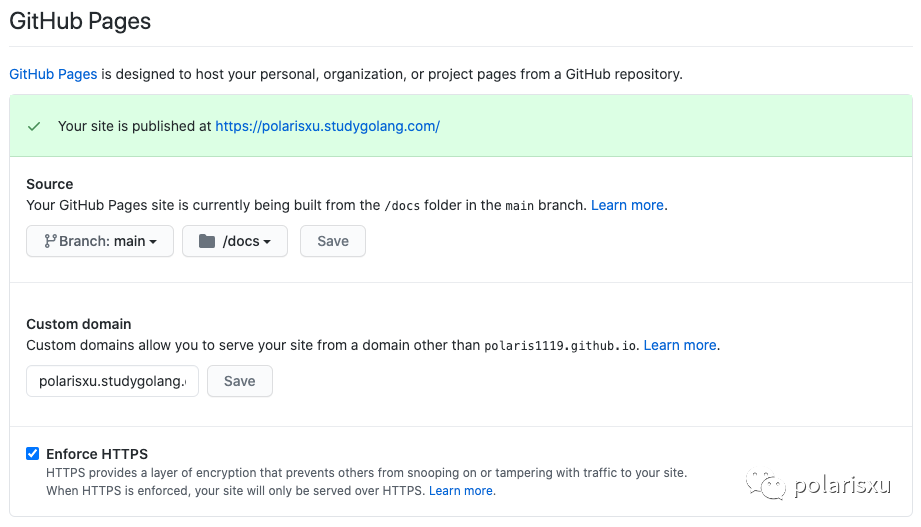Click the caret arrow after Branch: main

[x=153, y=242]
